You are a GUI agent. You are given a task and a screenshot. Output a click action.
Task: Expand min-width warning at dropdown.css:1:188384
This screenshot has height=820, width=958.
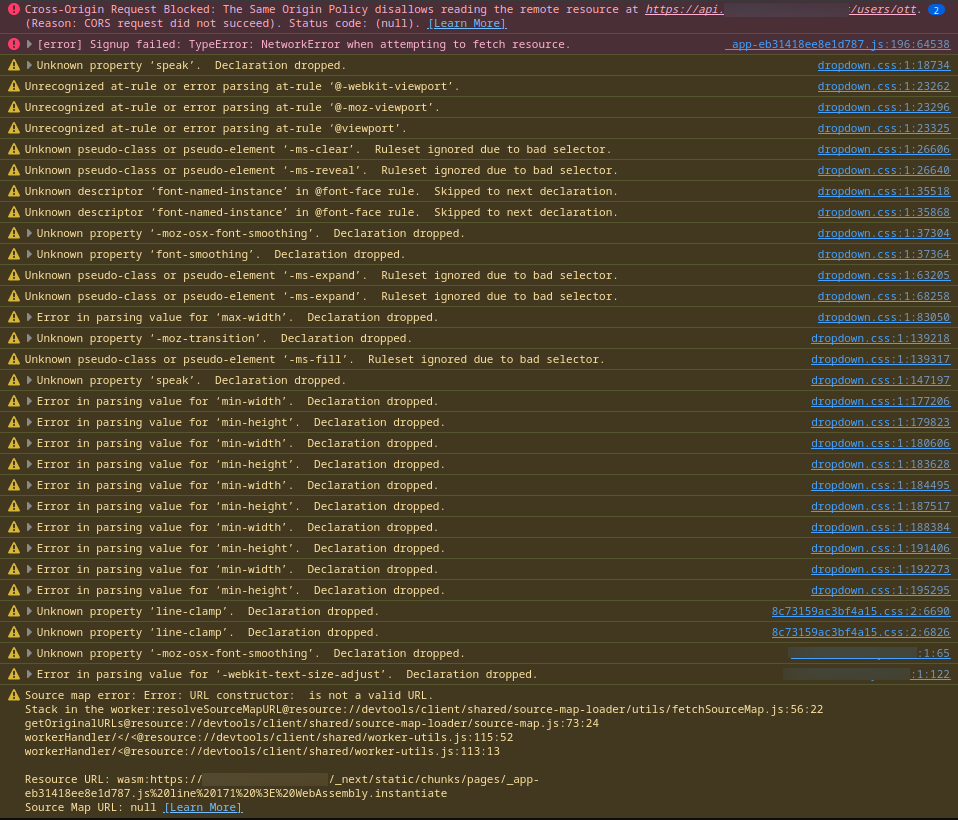tap(29, 527)
